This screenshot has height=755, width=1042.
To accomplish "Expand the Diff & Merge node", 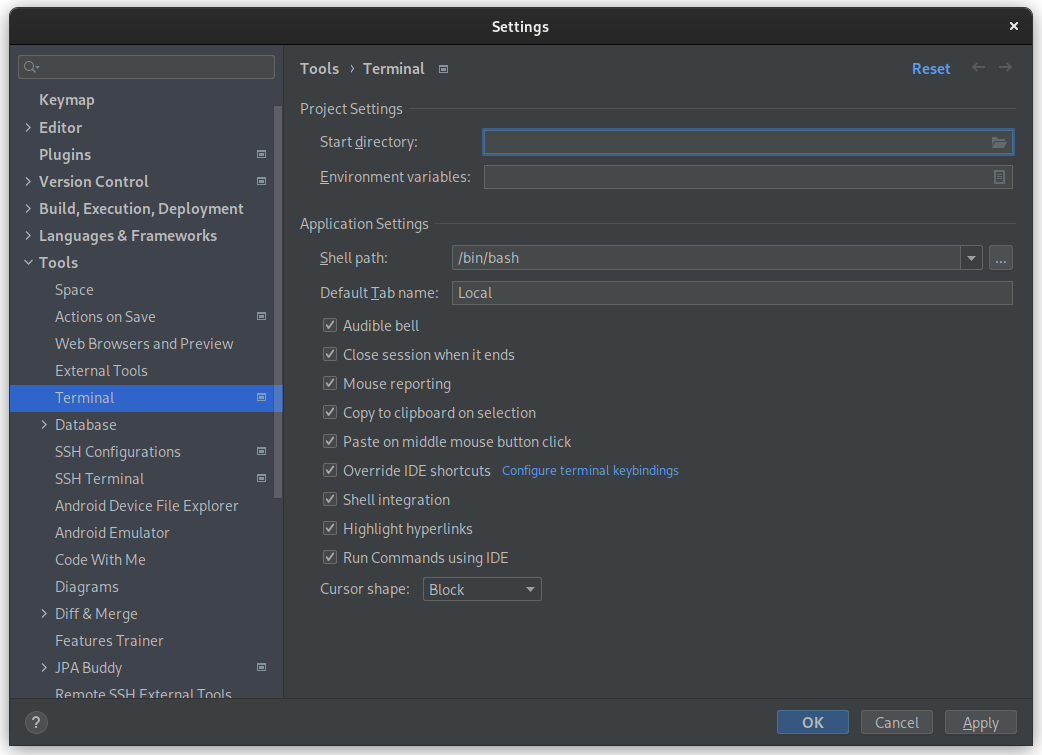I will point(44,613).
